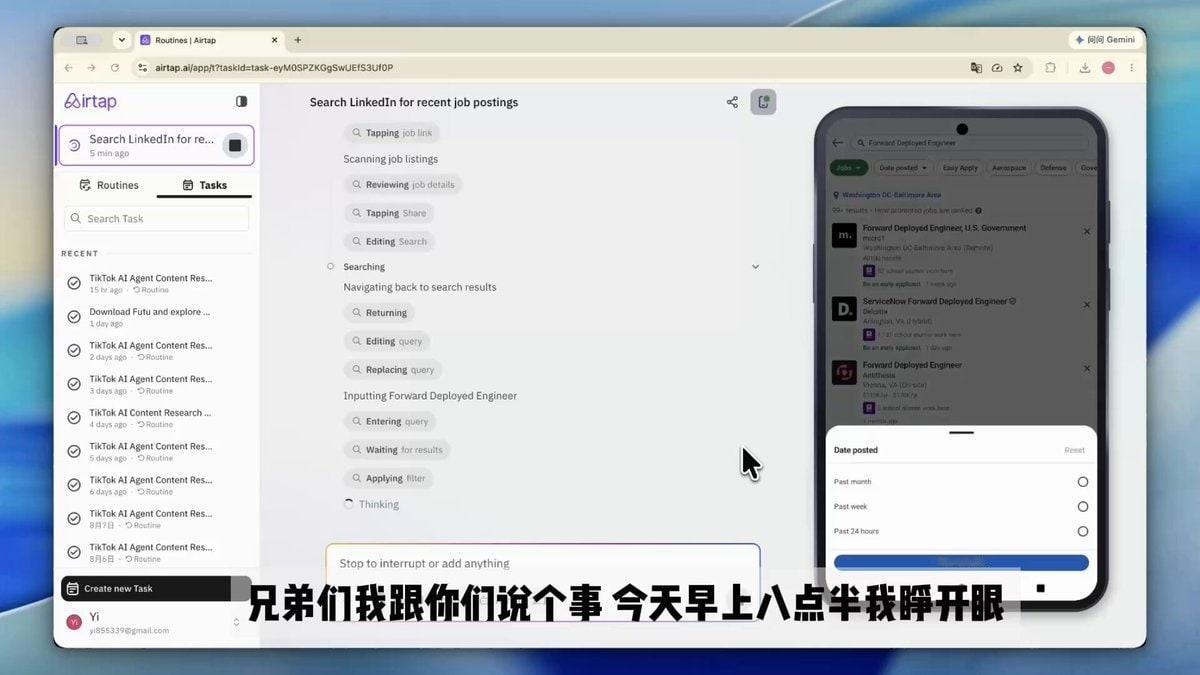Open a new browser tab
The width and height of the screenshot is (1200, 675).
click(x=297, y=40)
